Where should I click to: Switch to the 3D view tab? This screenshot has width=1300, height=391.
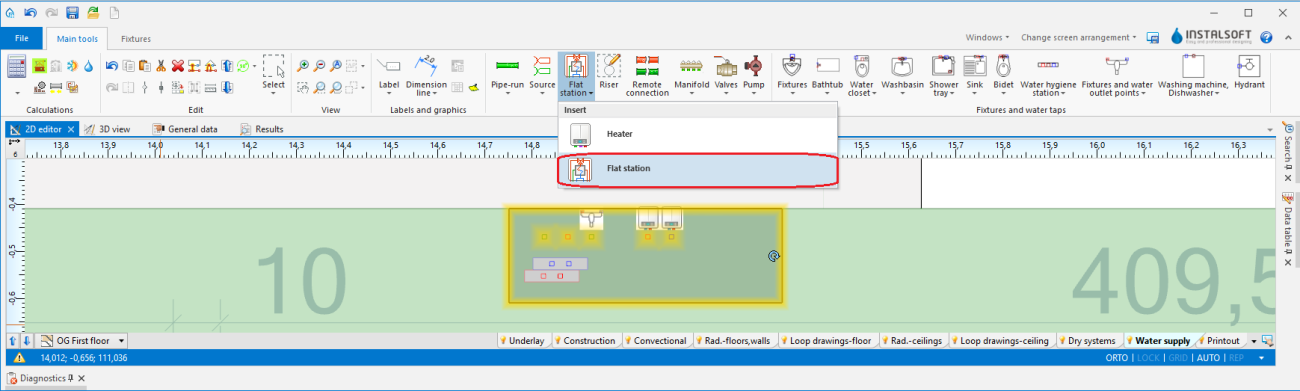tap(107, 129)
